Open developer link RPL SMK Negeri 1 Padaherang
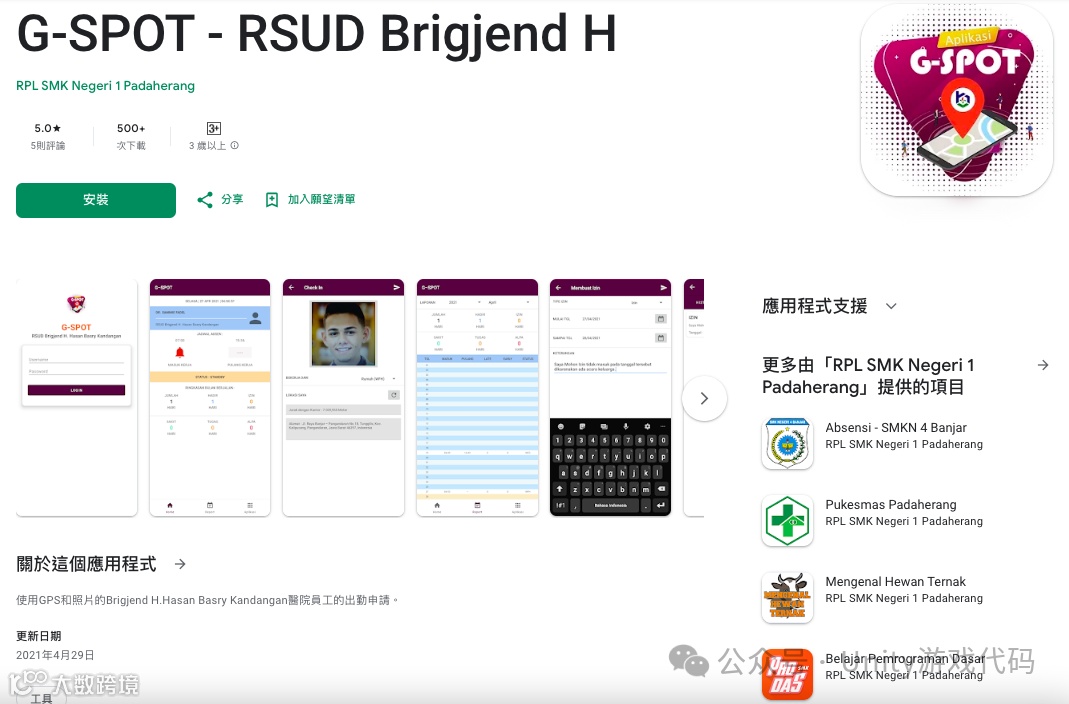Image resolution: width=1069 pixels, height=704 pixels. click(106, 86)
